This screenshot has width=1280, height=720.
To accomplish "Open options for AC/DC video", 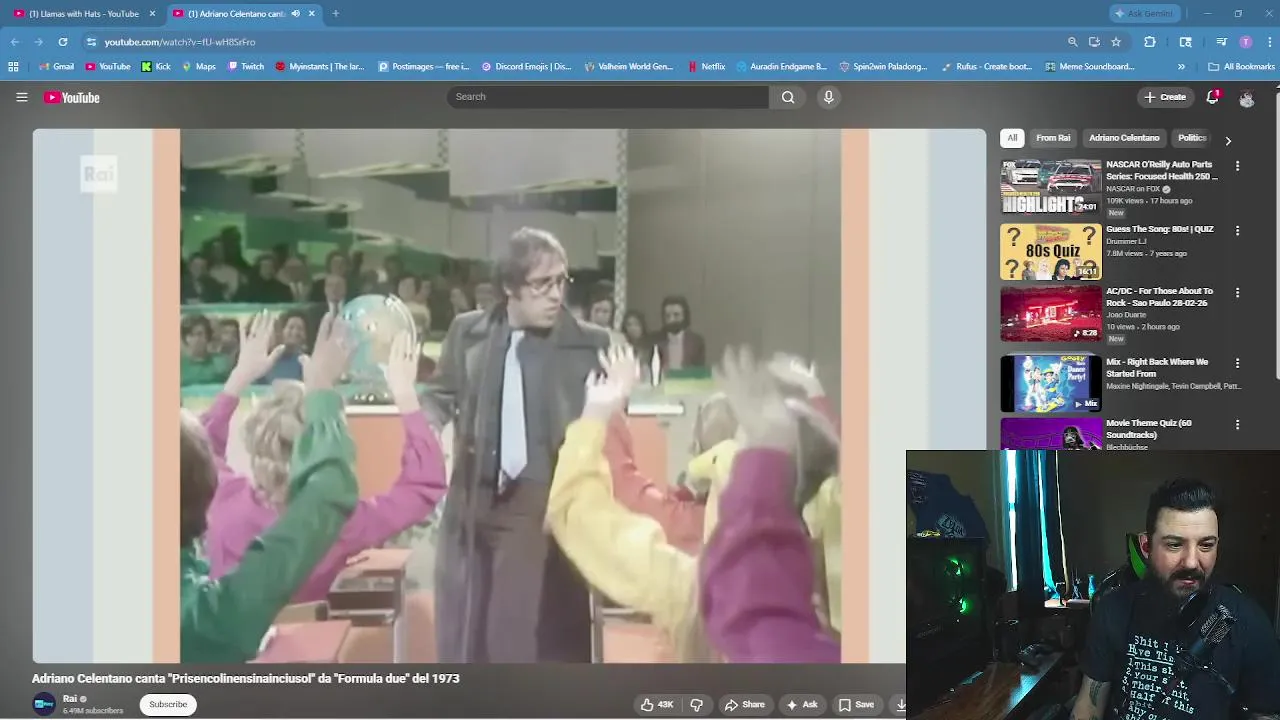I will tap(1237, 293).
